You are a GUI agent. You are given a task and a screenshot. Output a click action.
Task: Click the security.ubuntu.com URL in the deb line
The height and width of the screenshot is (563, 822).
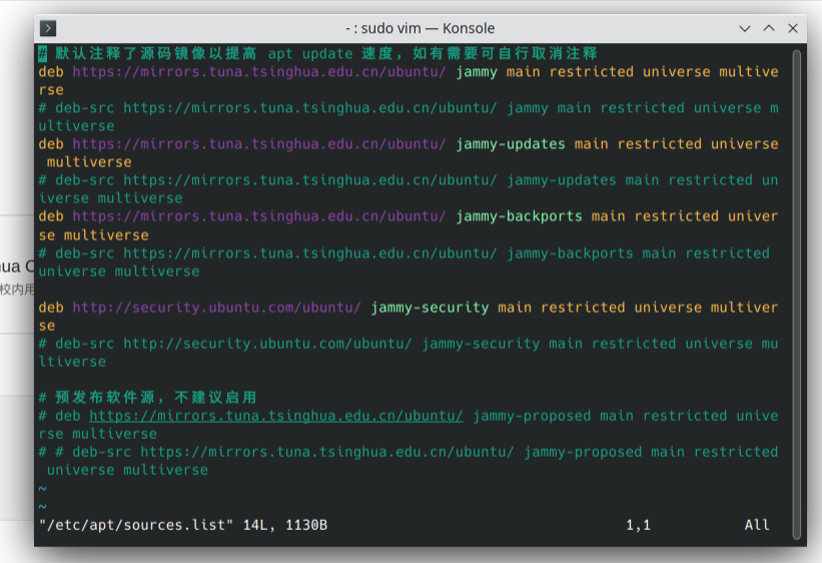click(217, 307)
